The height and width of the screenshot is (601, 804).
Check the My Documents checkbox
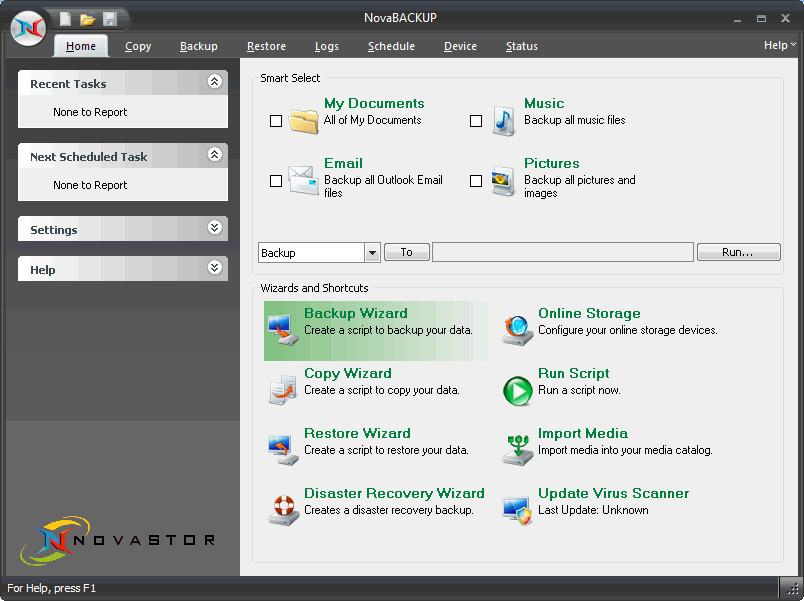[276, 121]
